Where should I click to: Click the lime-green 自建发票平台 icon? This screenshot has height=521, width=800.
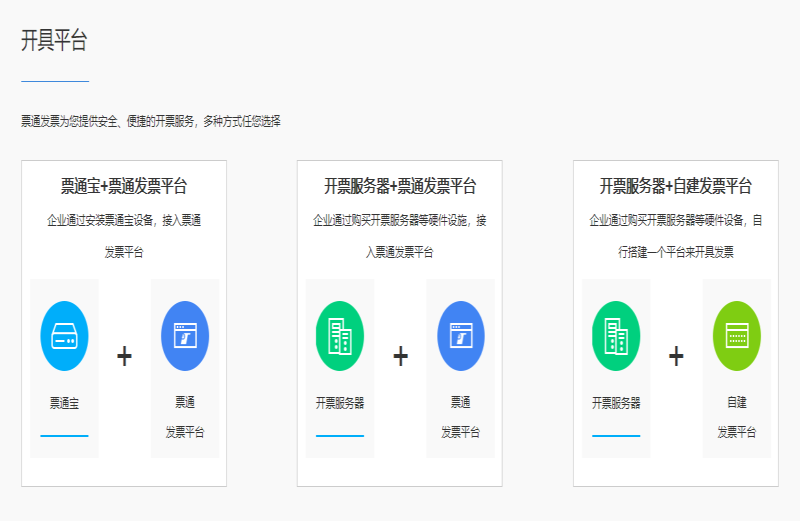click(x=737, y=336)
